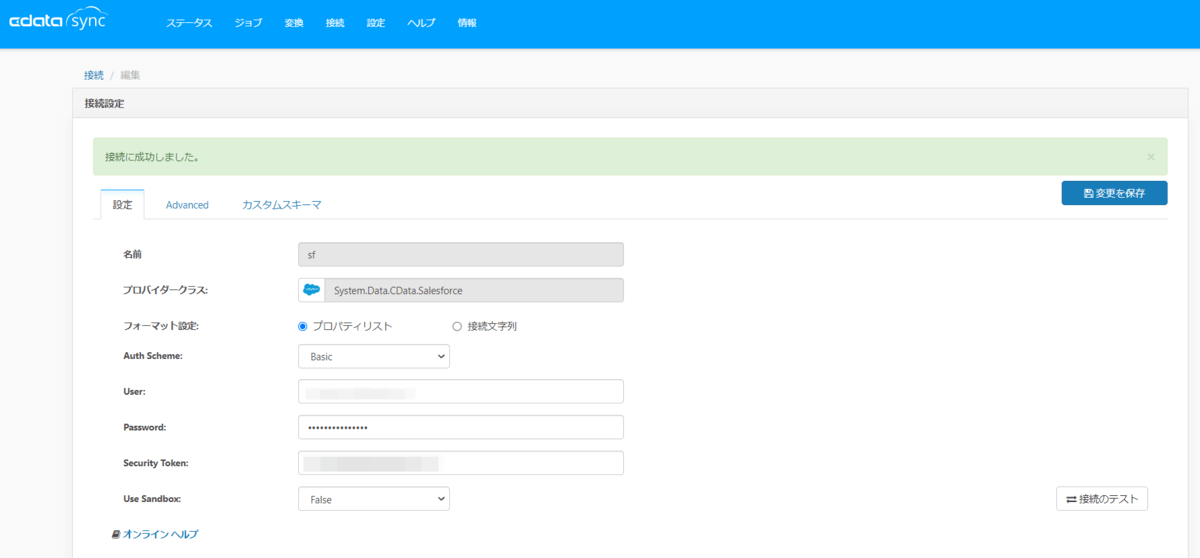The width and height of the screenshot is (1200, 558).
Task: Click the 接続設定 panel heading
Action: click(104, 103)
